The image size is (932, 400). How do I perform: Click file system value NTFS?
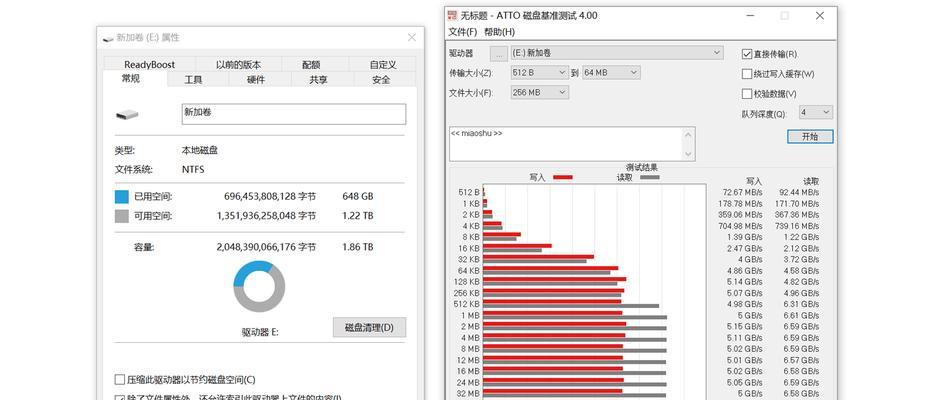coord(193,169)
